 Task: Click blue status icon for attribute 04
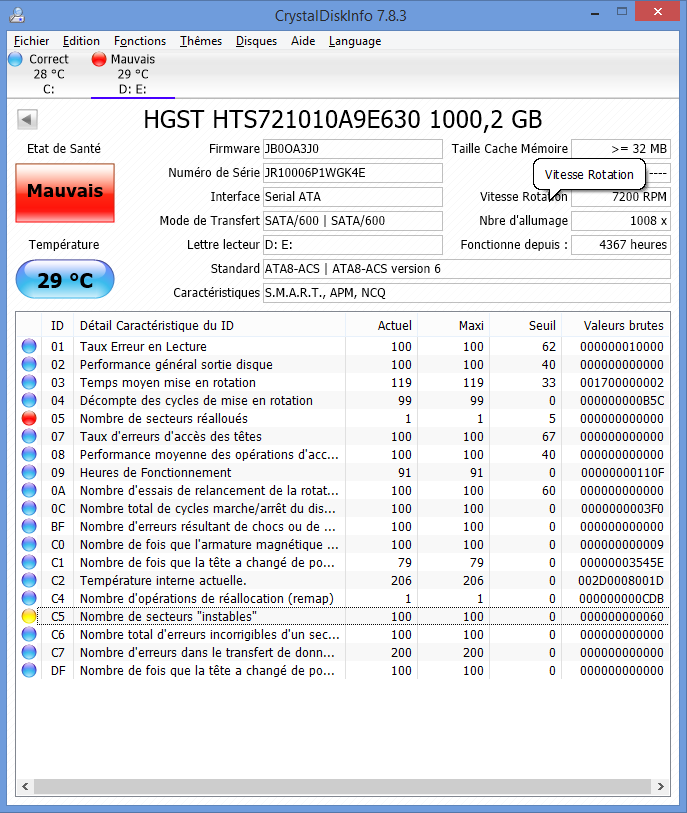[x=29, y=400]
